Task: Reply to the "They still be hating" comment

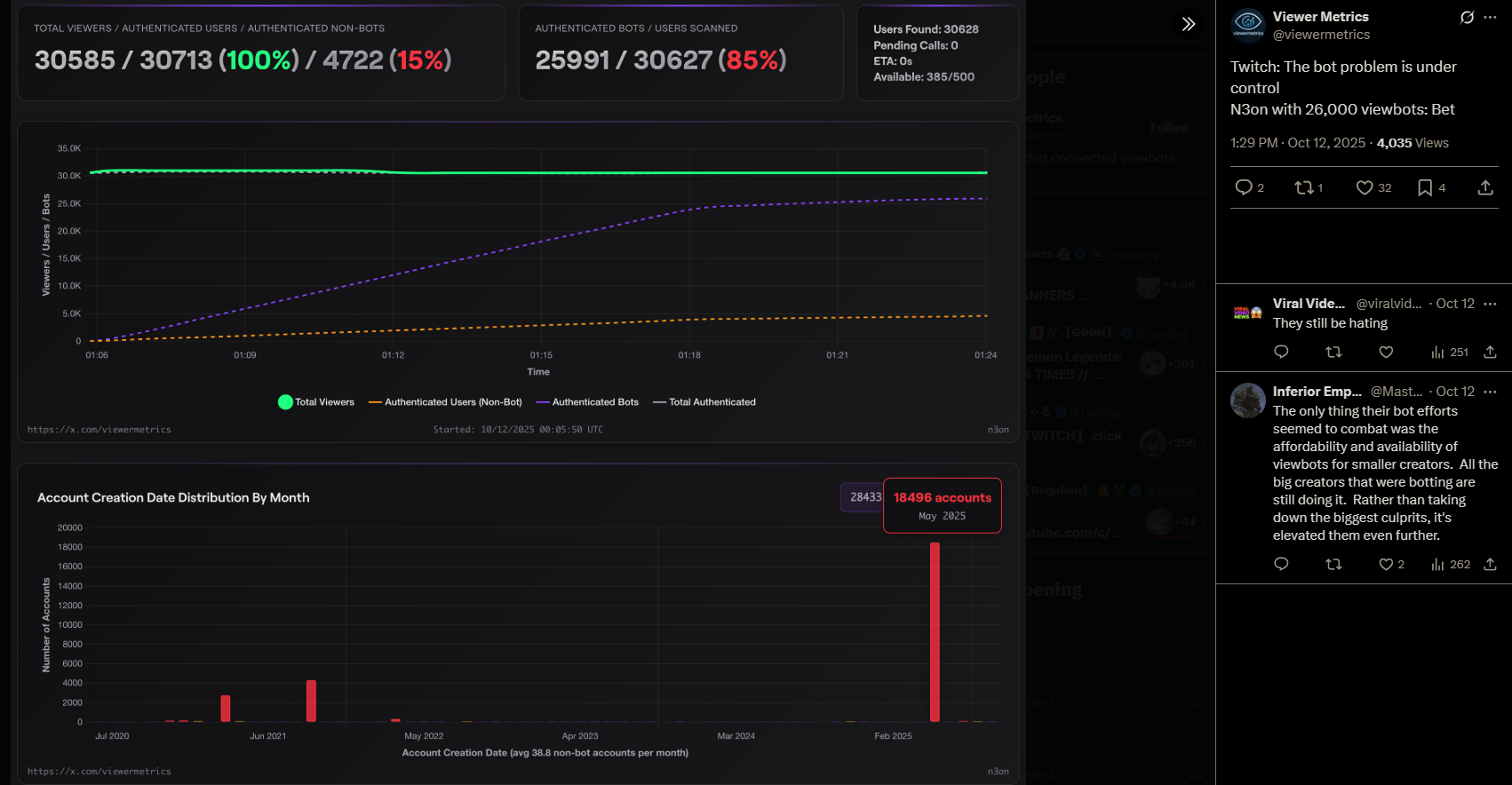Action: point(1281,353)
